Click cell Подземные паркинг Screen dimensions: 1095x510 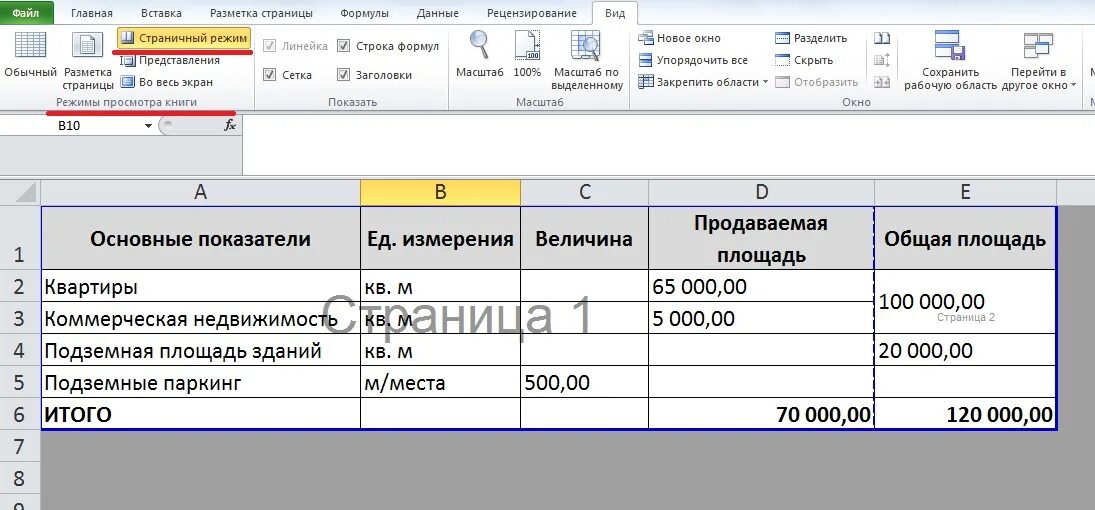point(201,382)
